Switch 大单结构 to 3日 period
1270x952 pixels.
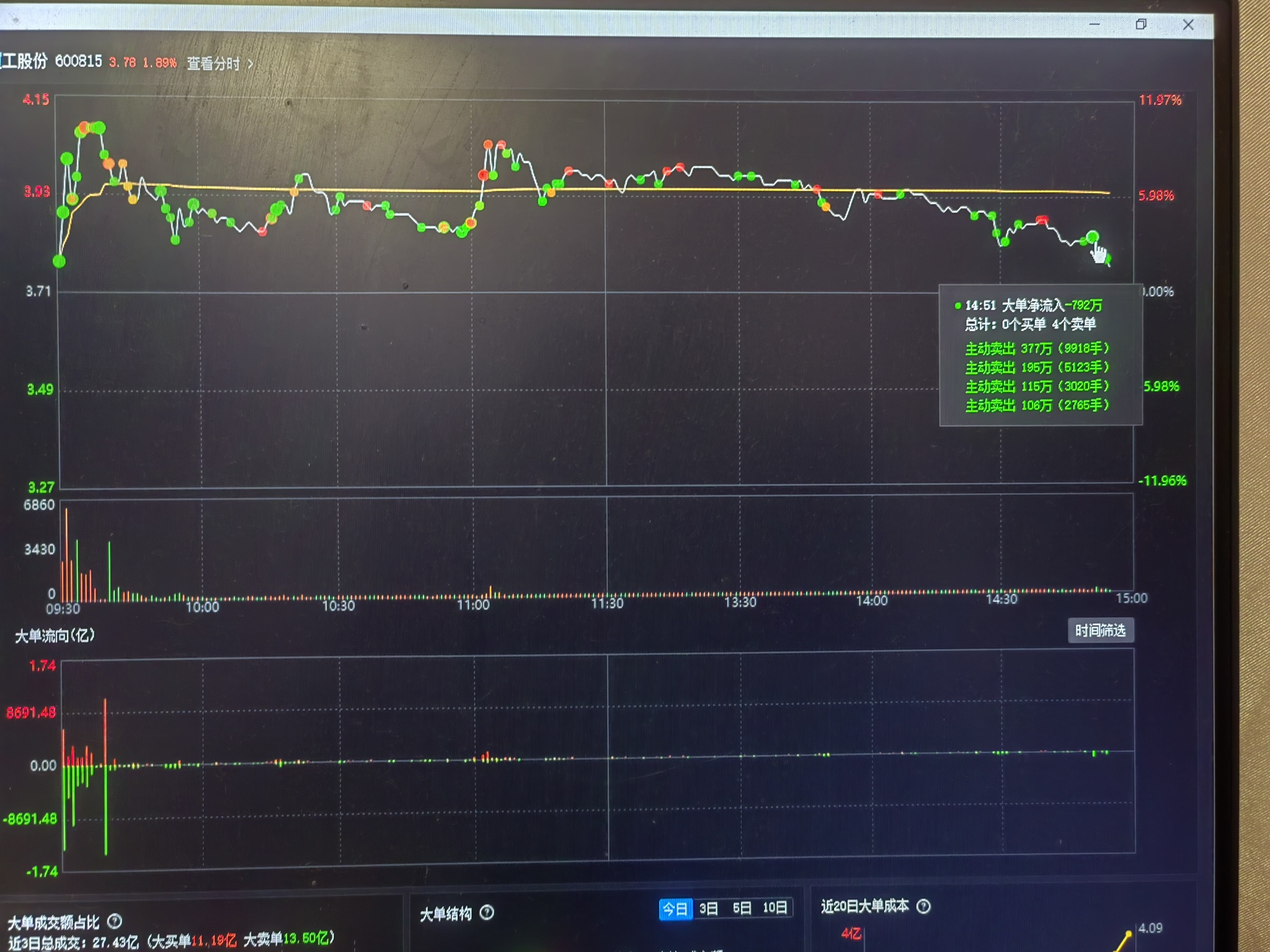pyautogui.click(x=708, y=909)
